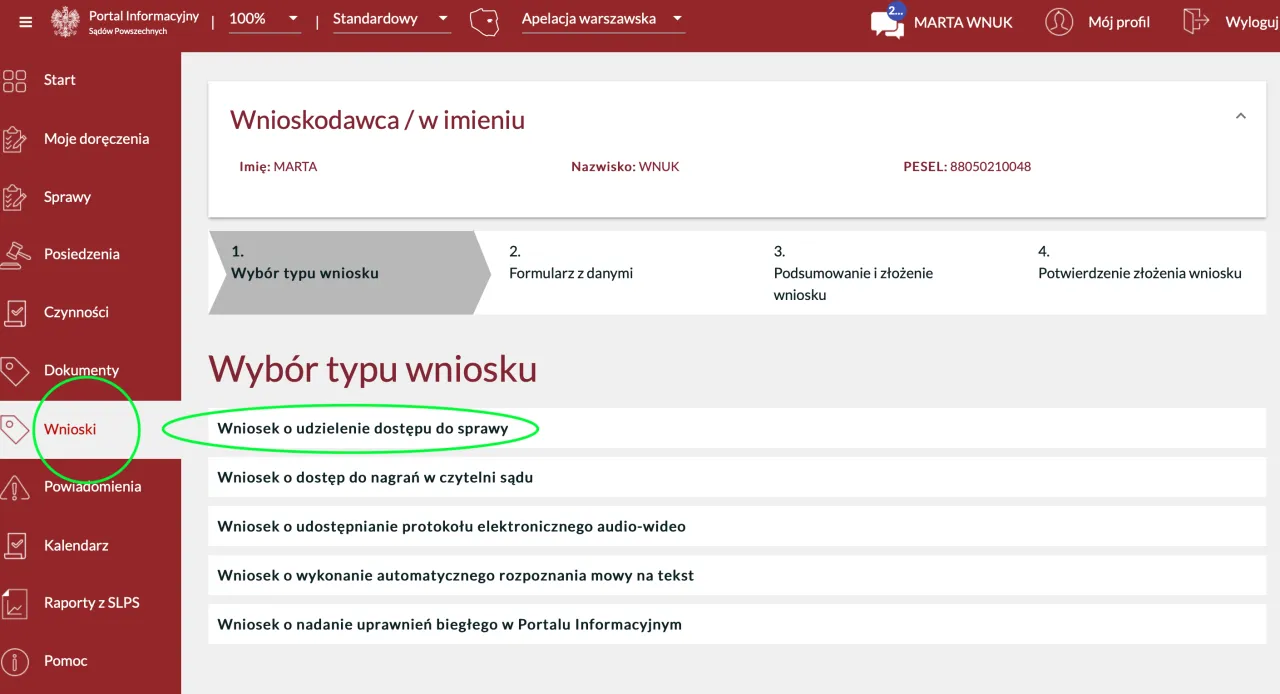This screenshot has height=694, width=1280.
Task: Click the Wyloguj logout icon
Action: [x=1196, y=22]
